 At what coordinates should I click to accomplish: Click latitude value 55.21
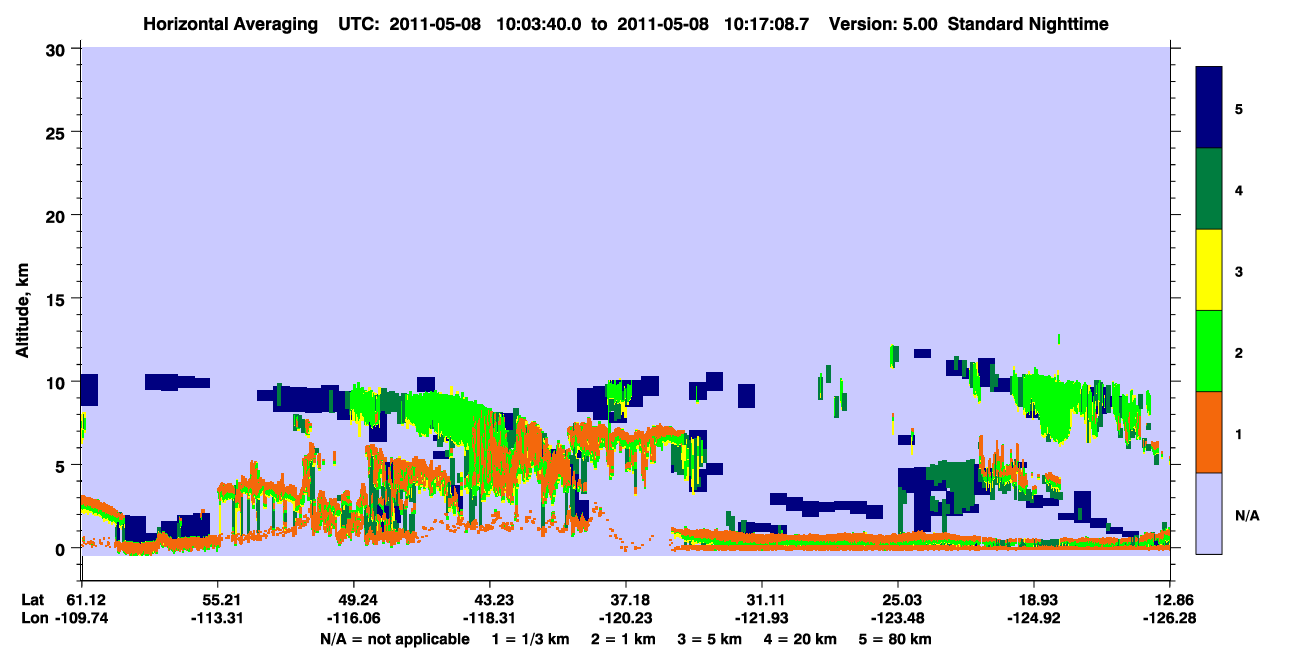[x=218, y=599]
